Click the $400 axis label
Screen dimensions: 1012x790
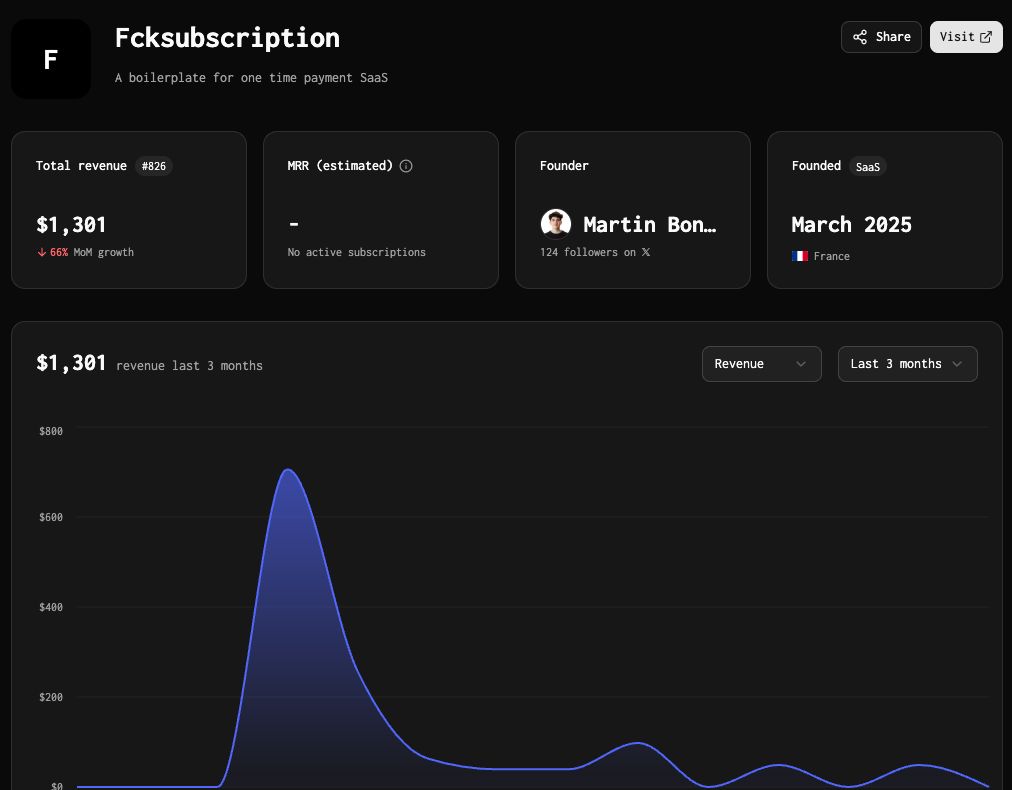[x=51, y=607]
